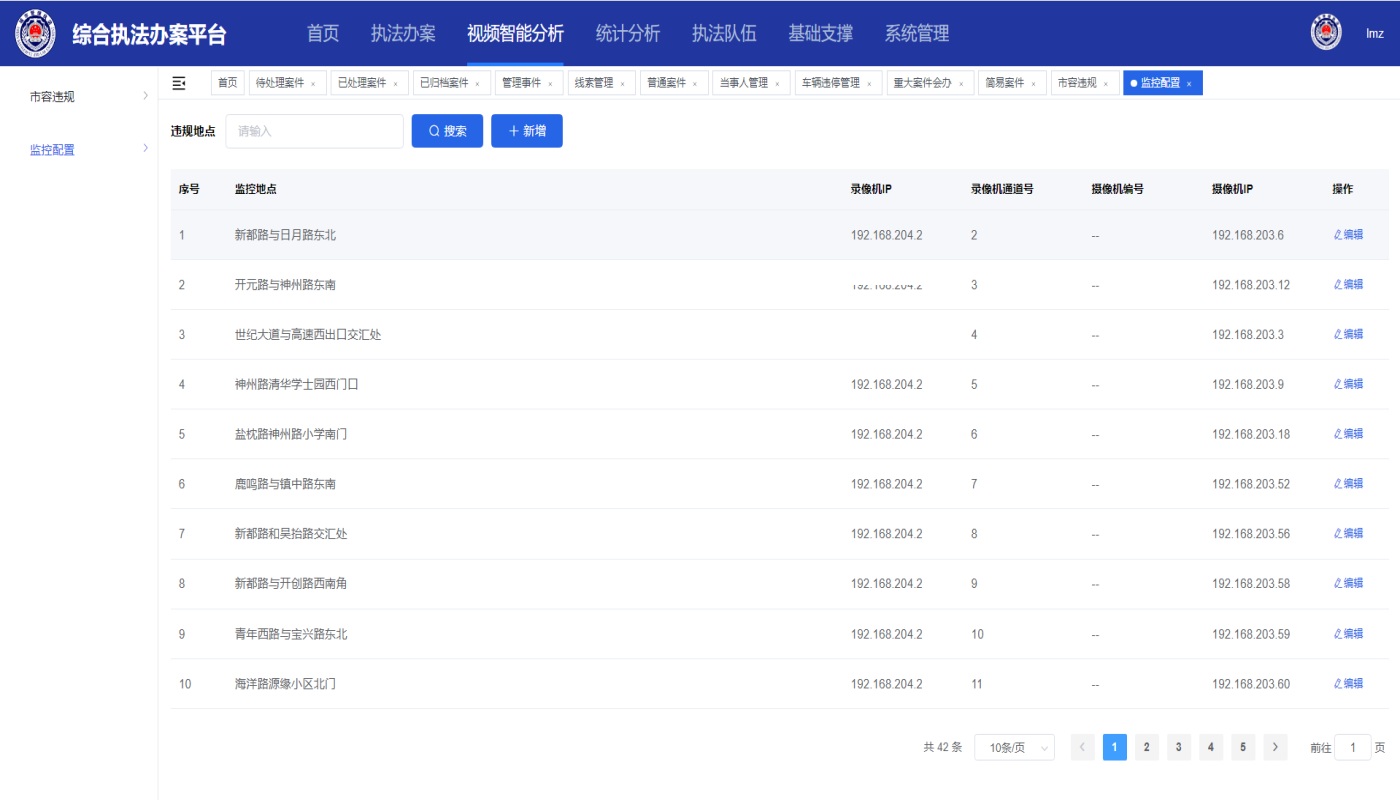Open 执法办案 in the top navigation
Viewport: 1400px width, 800px height.
coord(403,33)
